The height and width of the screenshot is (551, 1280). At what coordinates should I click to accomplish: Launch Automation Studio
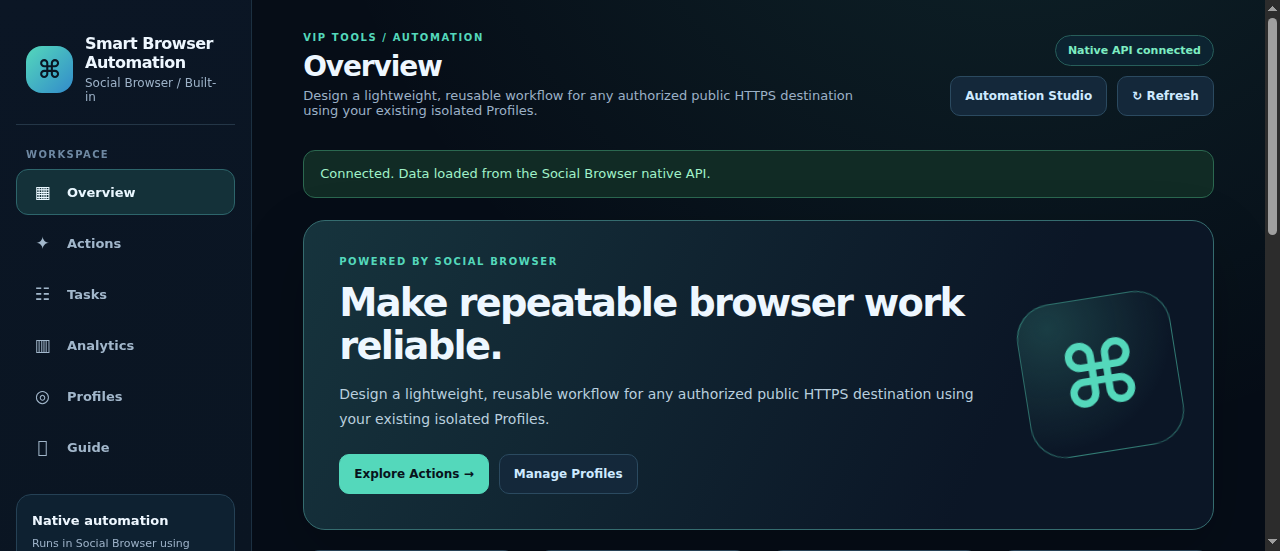click(1028, 96)
